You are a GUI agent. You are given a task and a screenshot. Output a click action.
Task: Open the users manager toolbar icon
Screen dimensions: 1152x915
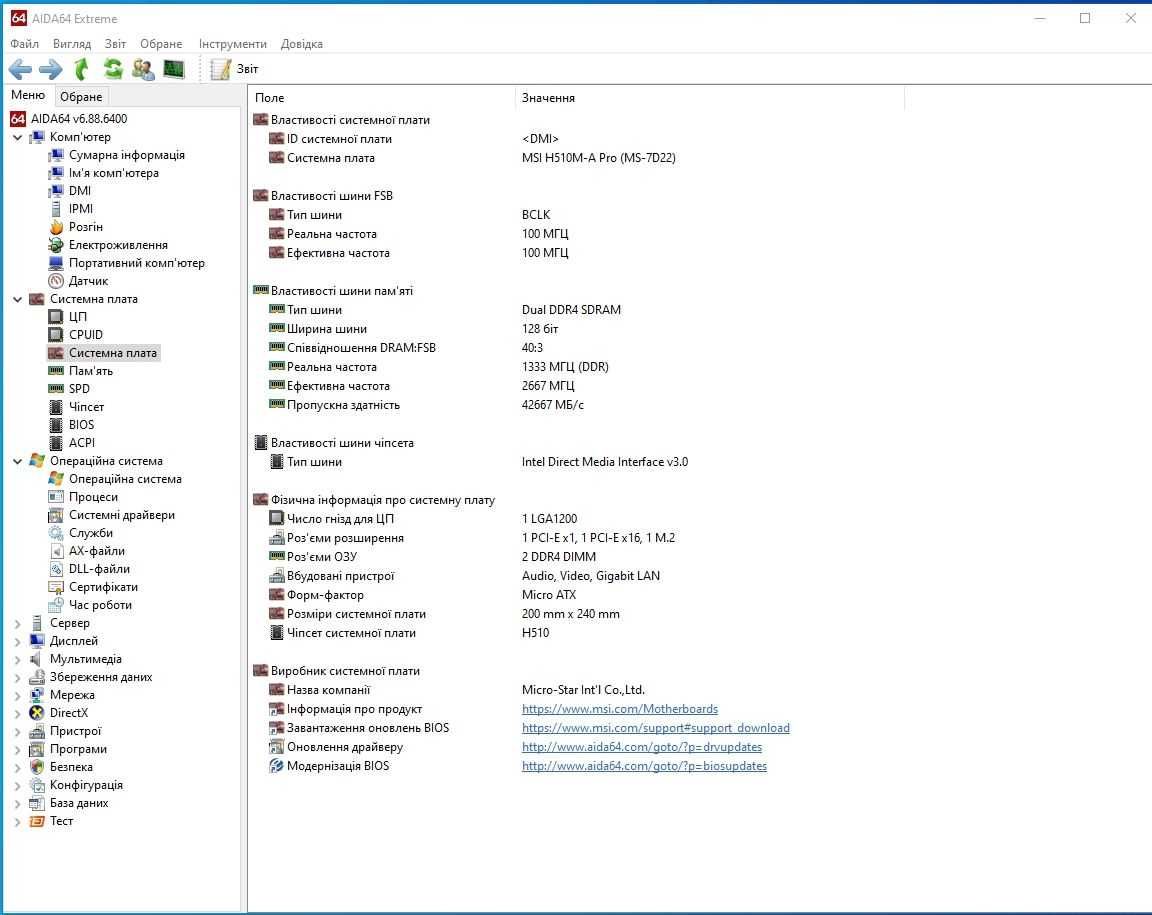[x=143, y=69]
